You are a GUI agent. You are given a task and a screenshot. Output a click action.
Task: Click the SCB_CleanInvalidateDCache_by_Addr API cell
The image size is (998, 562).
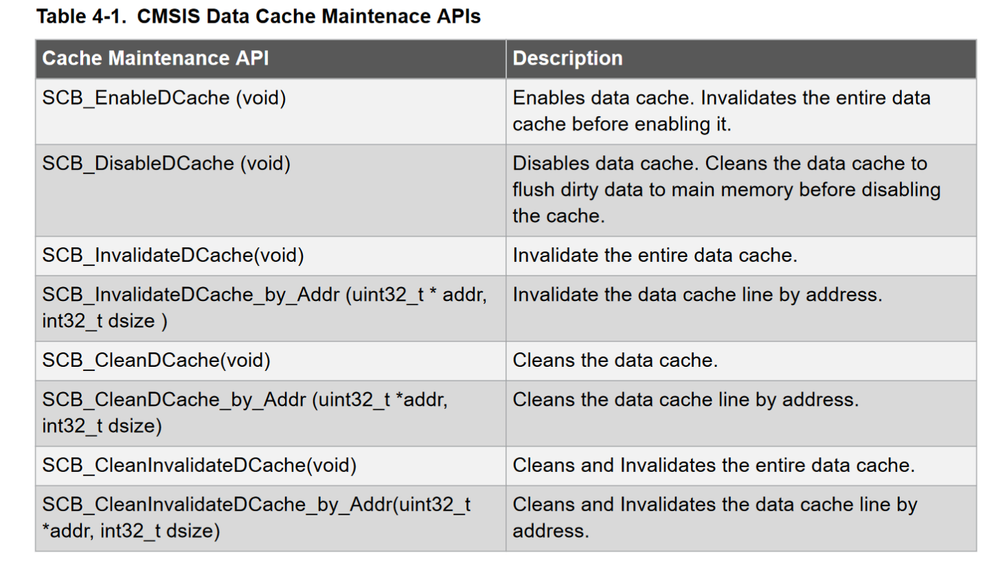click(x=256, y=517)
